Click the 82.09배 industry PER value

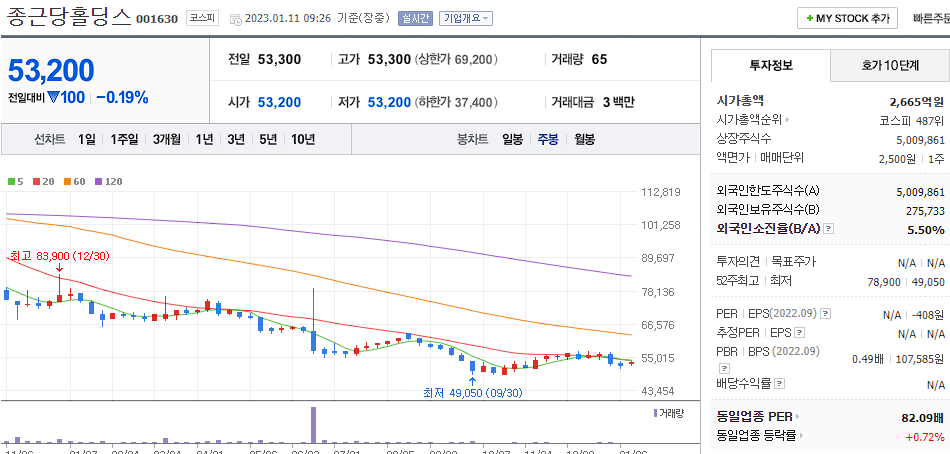923,418
